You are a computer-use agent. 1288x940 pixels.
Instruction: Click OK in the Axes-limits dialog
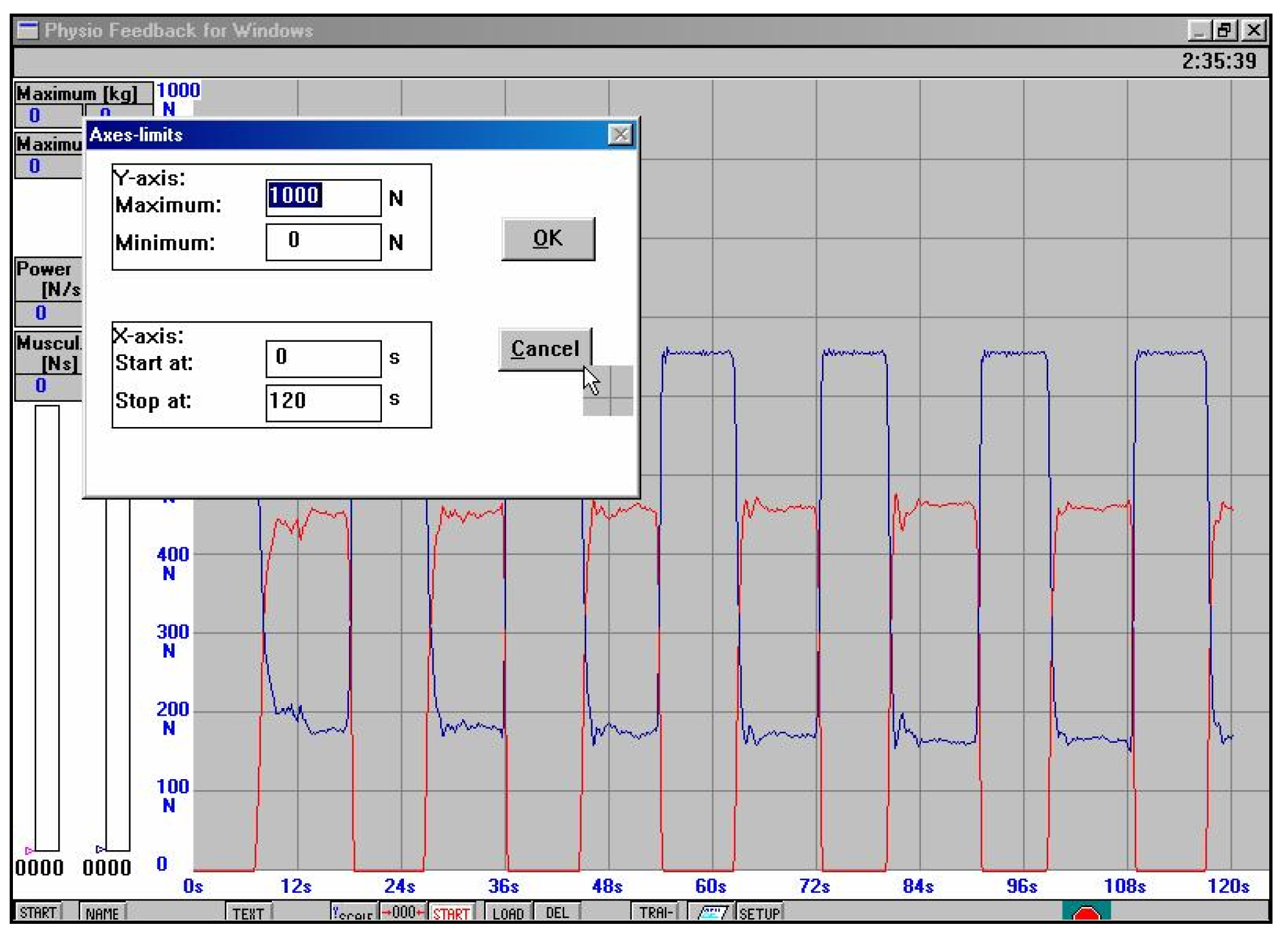pyautogui.click(x=548, y=239)
